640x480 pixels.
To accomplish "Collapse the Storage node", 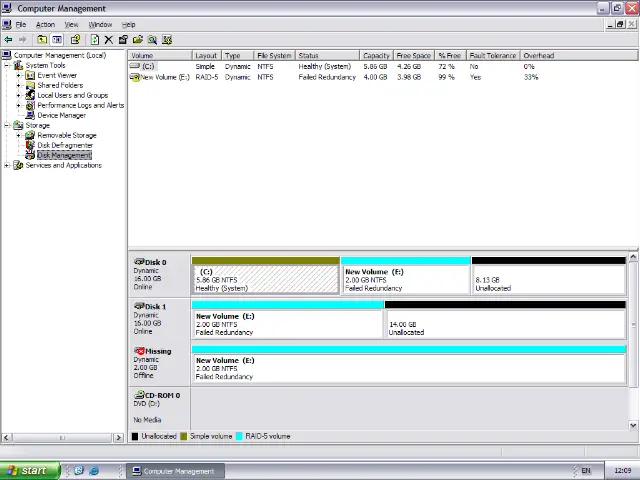I will pos(7,125).
